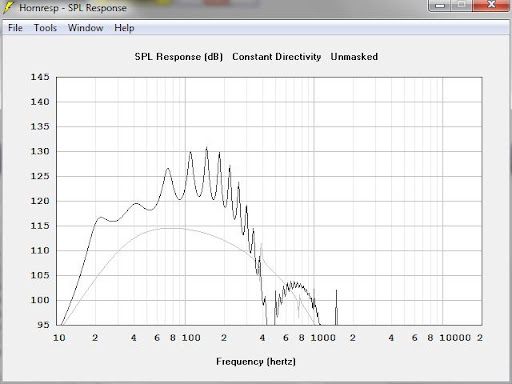Image resolution: width=512 pixels, height=384 pixels.
Task: Click the 140 dB y-axis value
Action: [40, 102]
